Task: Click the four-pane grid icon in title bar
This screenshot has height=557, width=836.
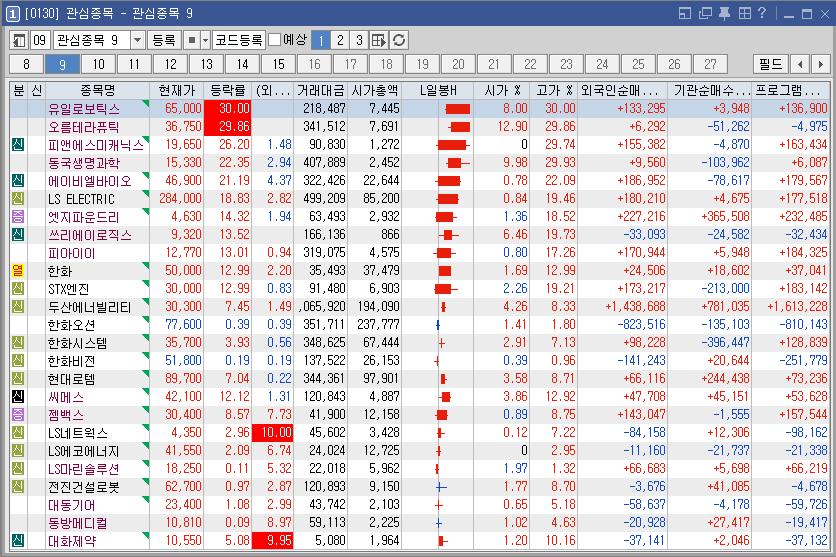Action: tap(744, 13)
